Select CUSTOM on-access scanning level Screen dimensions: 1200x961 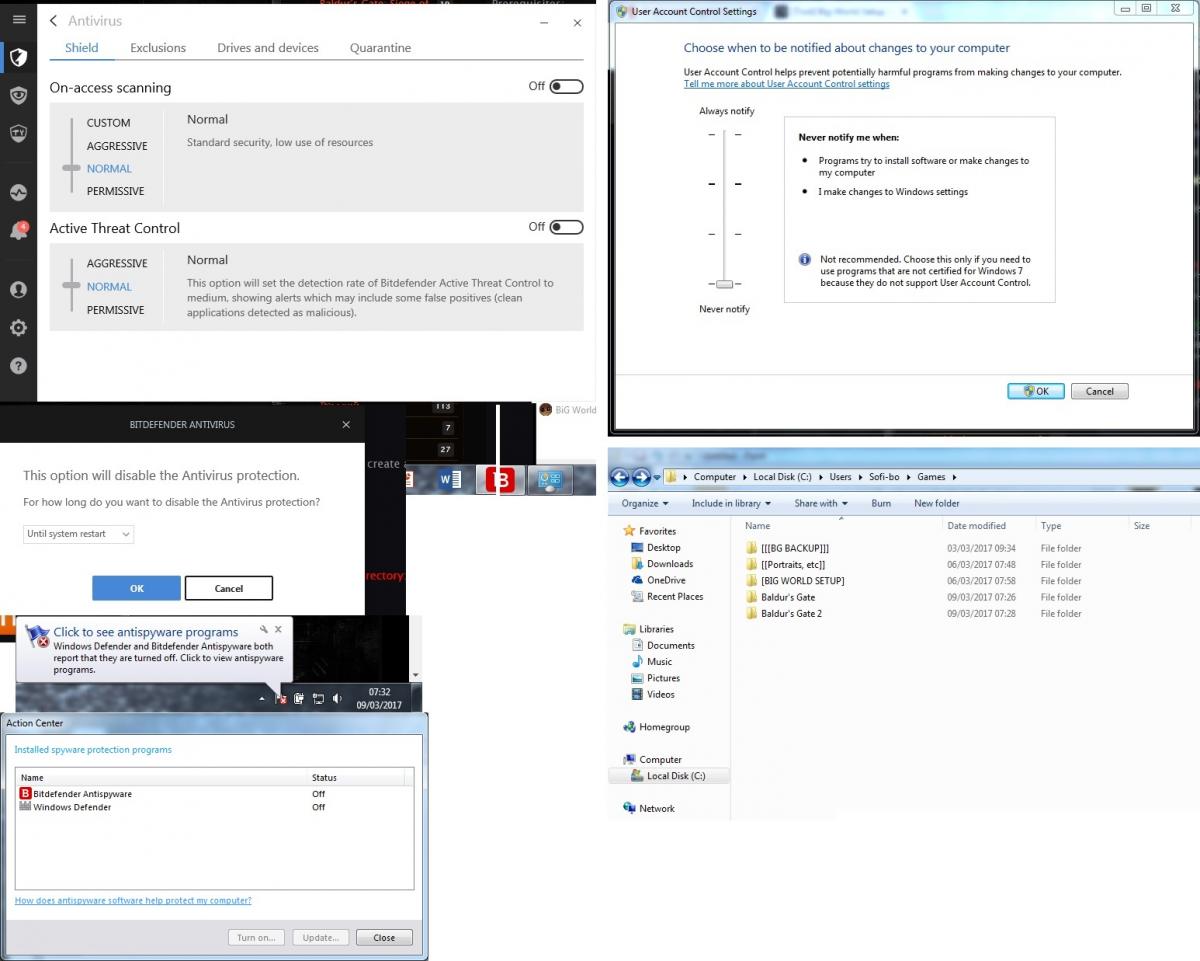coord(108,123)
